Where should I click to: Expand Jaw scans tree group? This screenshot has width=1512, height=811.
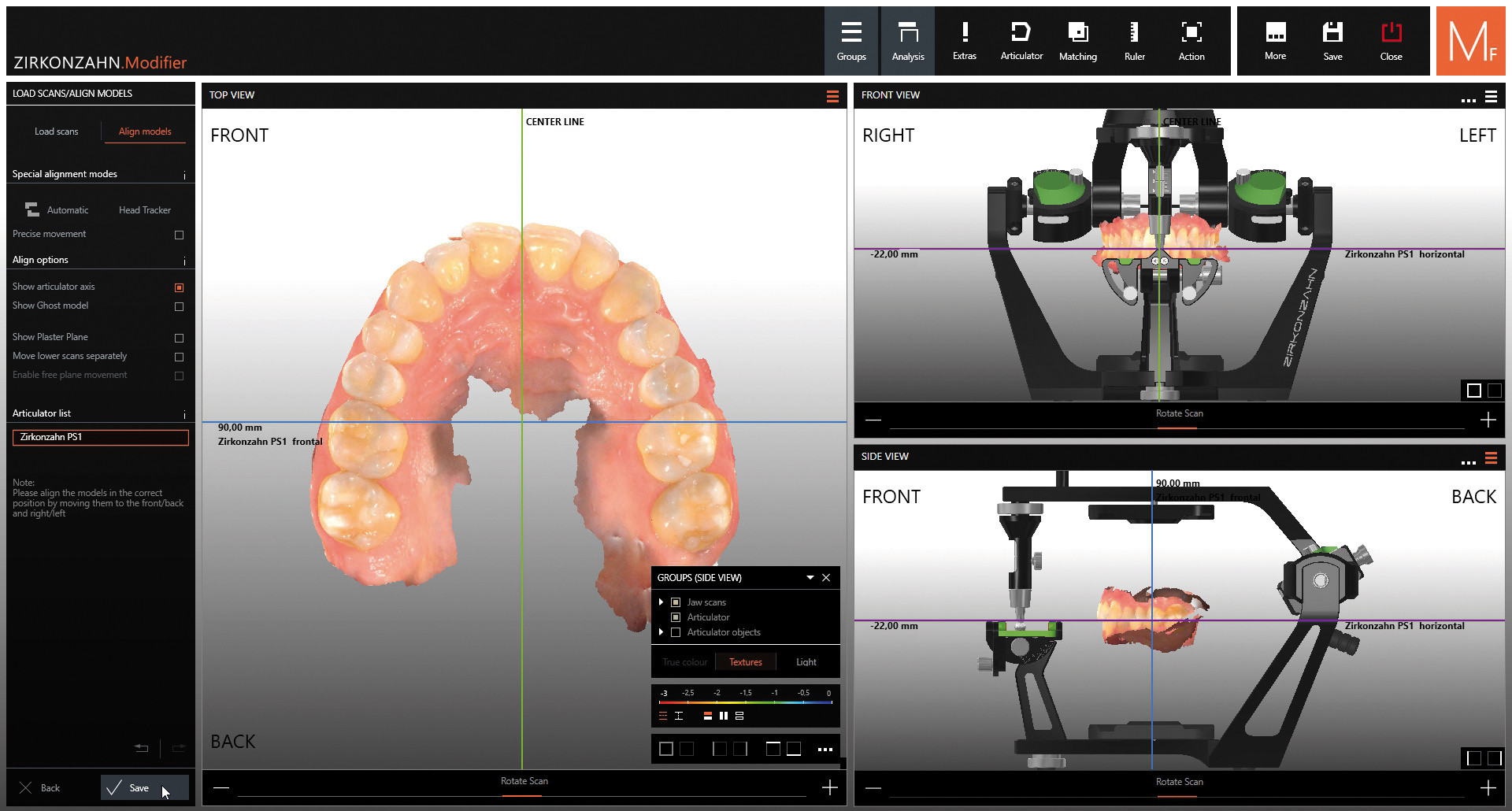(x=661, y=602)
